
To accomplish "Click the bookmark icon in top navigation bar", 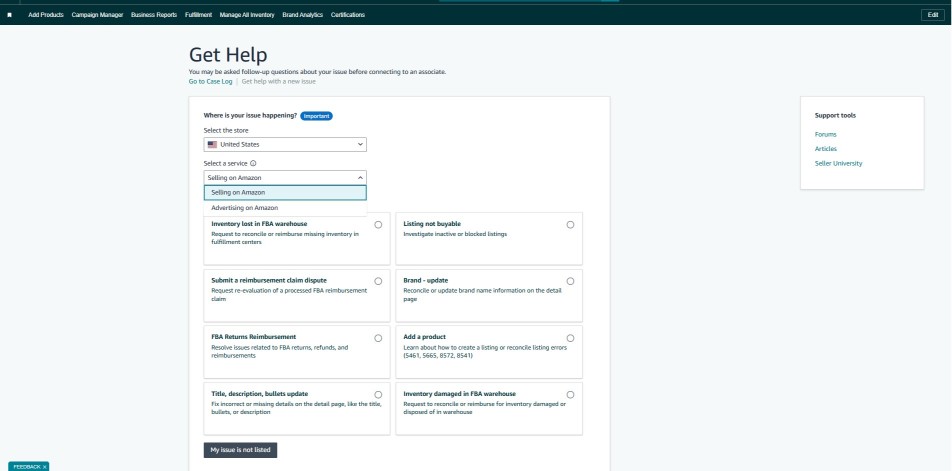I will click(10, 14).
